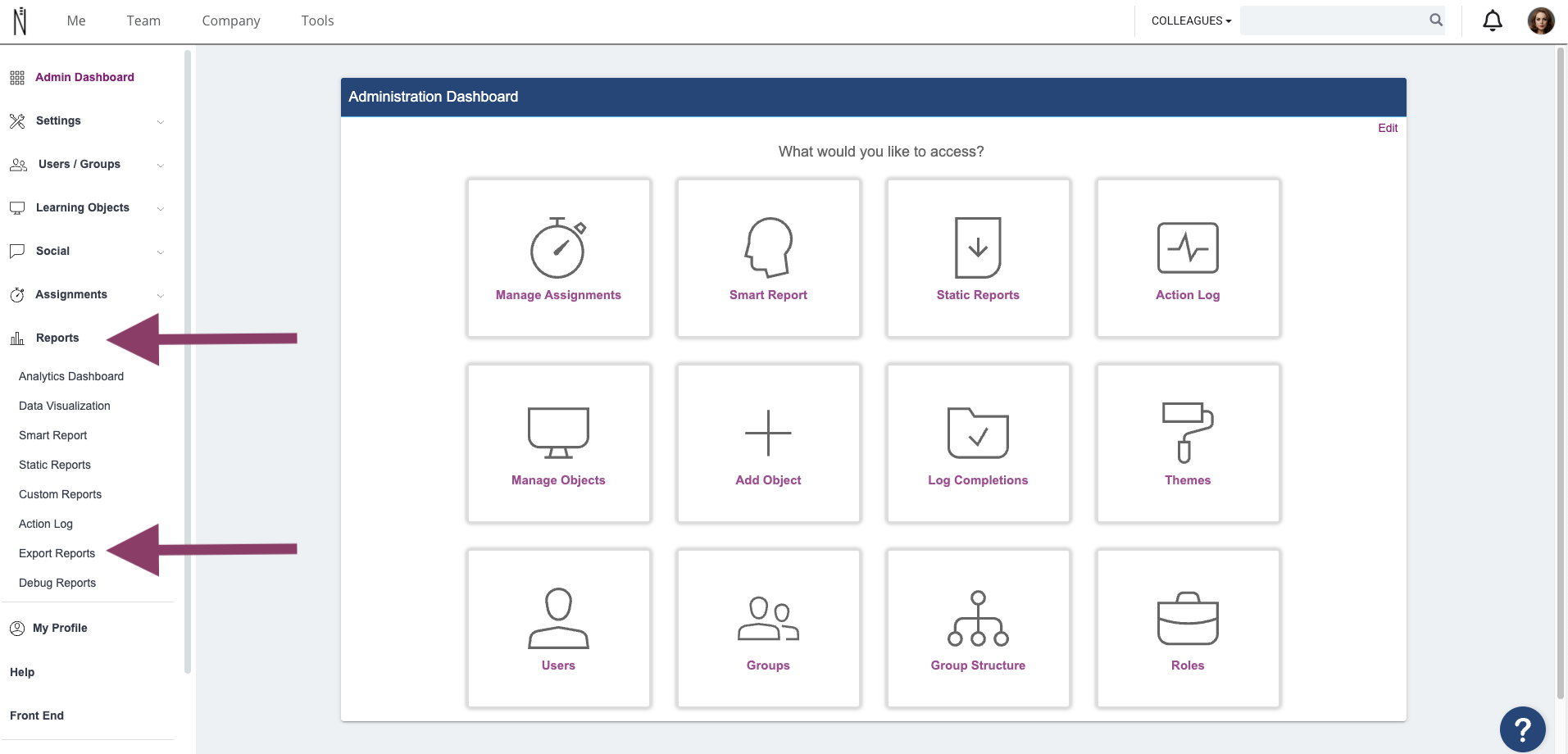Open the help question mark bubble

pos(1523,729)
